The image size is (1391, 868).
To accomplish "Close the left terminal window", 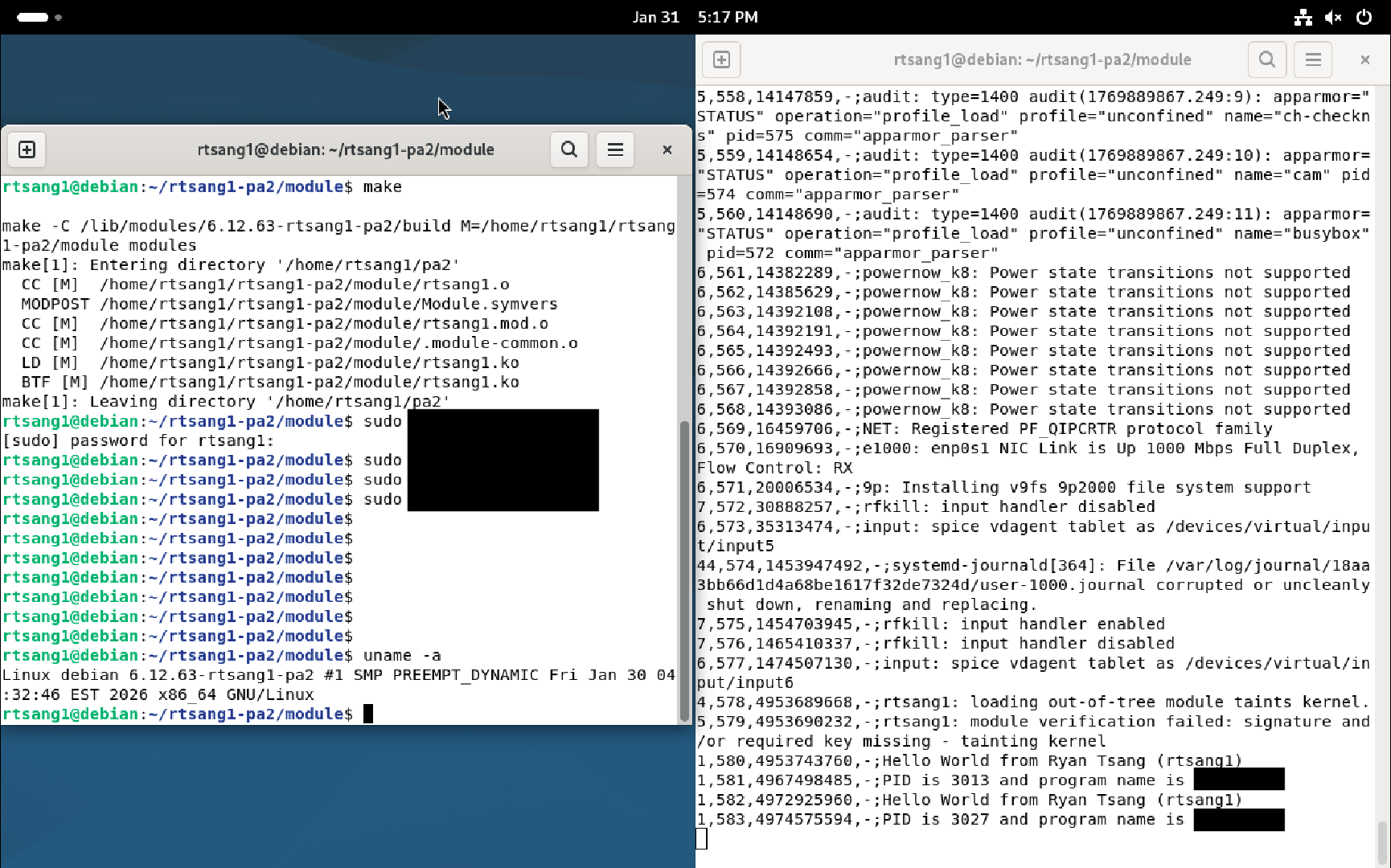I will pyautogui.click(x=667, y=149).
